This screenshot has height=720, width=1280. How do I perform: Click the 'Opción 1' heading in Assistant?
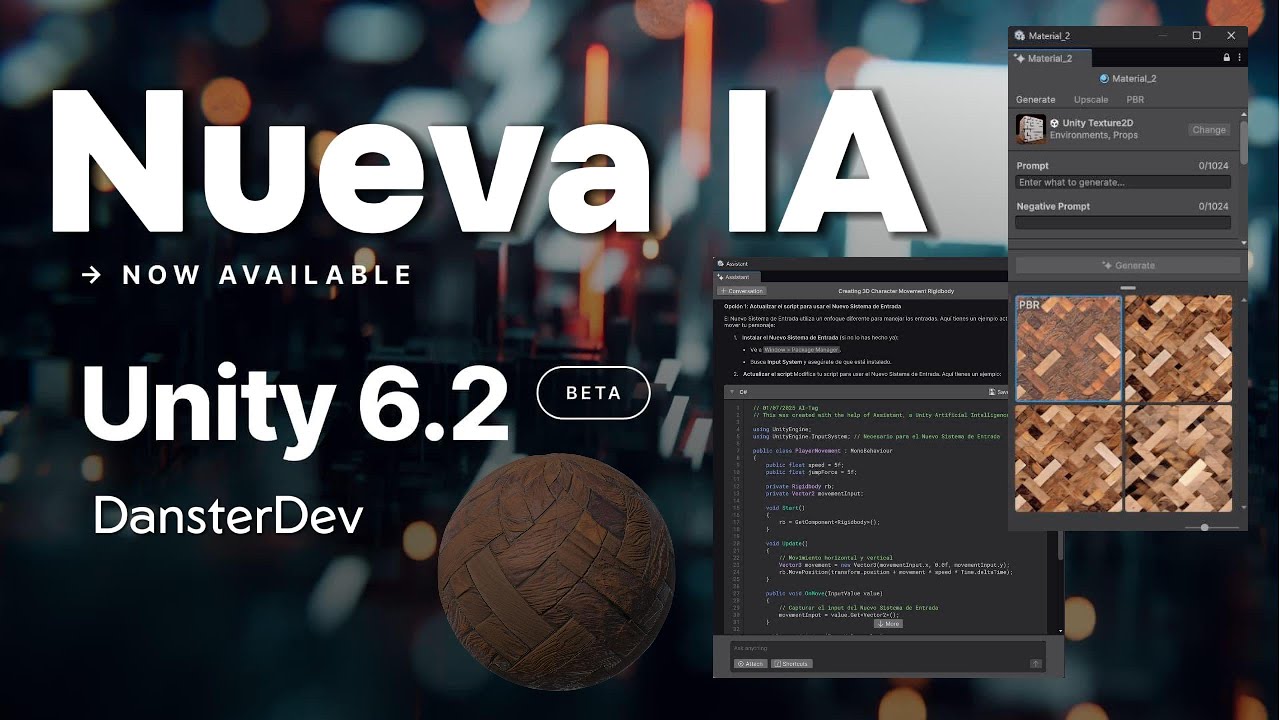(812, 305)
